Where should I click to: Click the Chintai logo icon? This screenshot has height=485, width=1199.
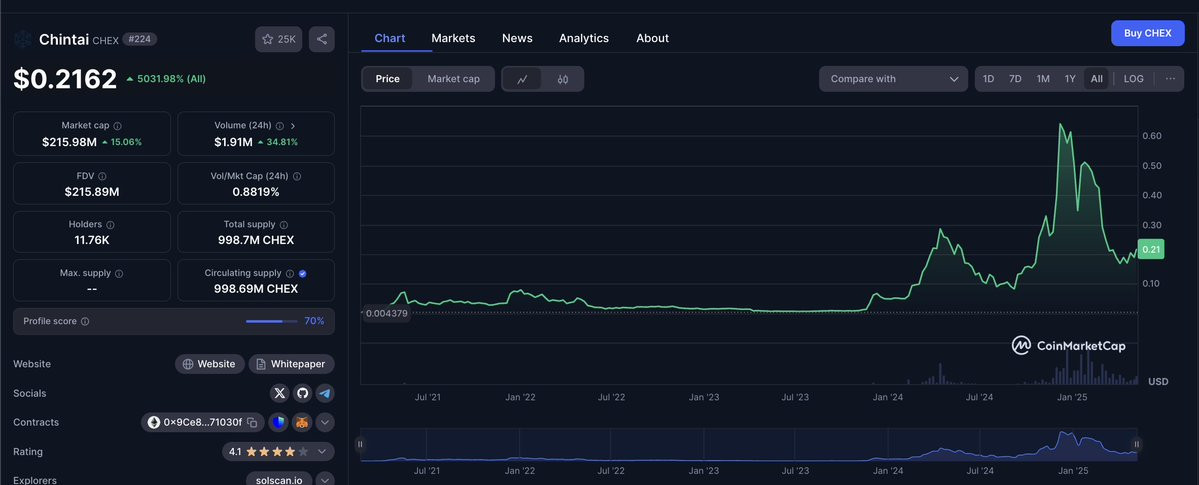(22, 39)
